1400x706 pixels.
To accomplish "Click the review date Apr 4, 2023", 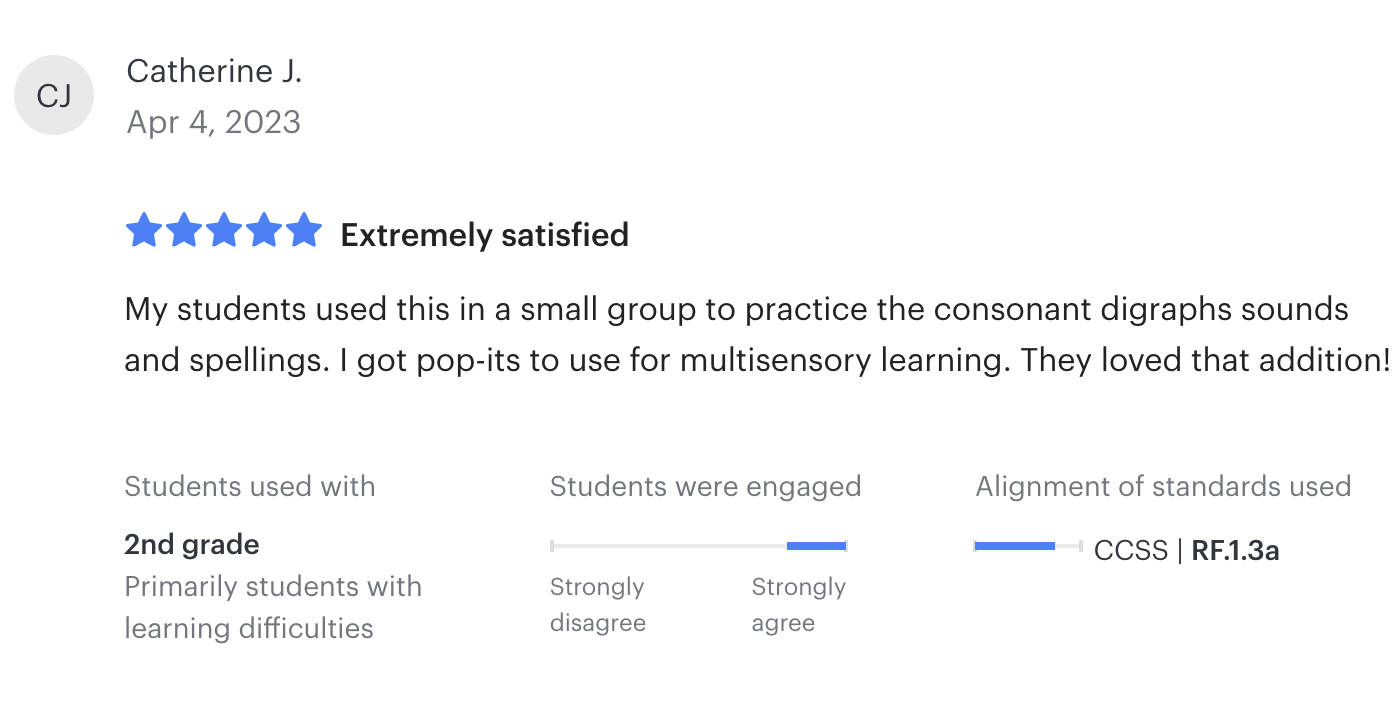I will (x=214, y=122).
